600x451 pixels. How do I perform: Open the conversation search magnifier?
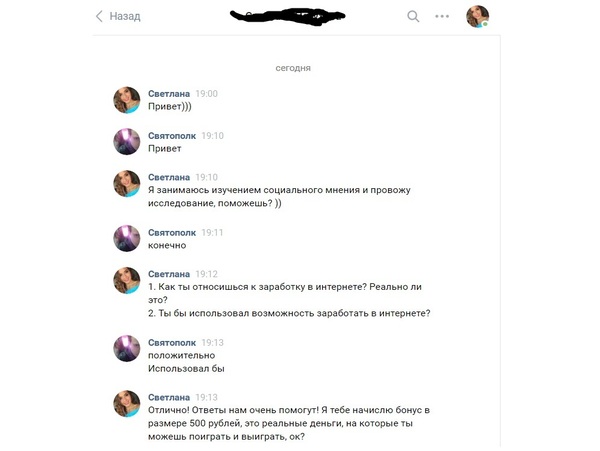pos(413,16)
